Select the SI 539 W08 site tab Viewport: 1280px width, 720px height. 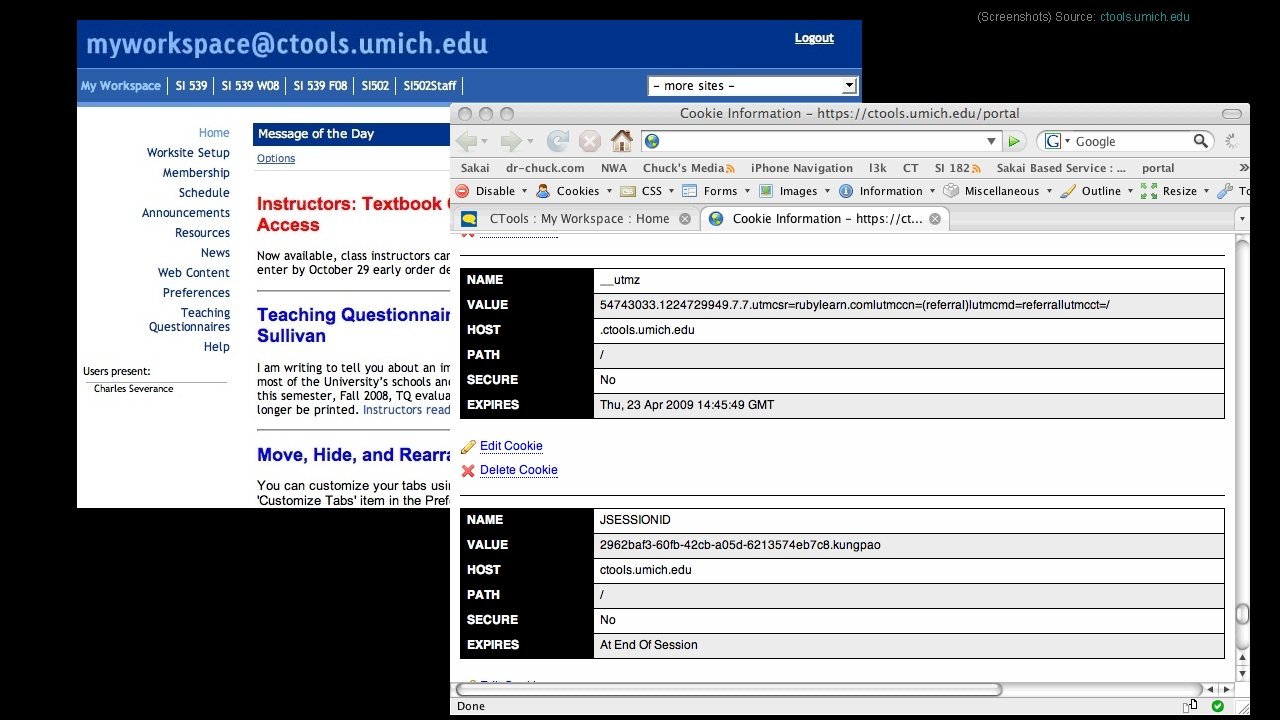pyautogui.click(x=250, y=86)
